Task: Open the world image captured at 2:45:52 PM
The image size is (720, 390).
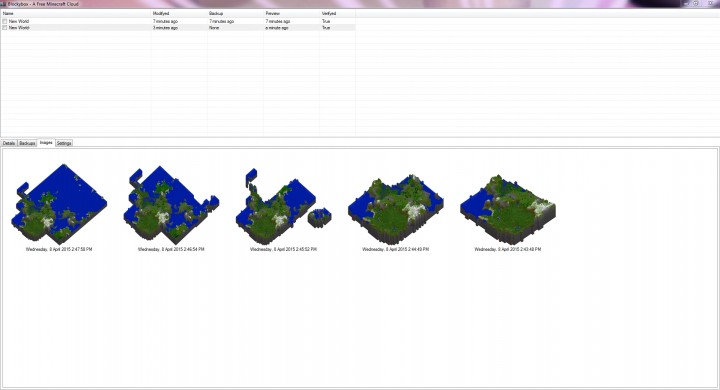Action: click(283, 206)
